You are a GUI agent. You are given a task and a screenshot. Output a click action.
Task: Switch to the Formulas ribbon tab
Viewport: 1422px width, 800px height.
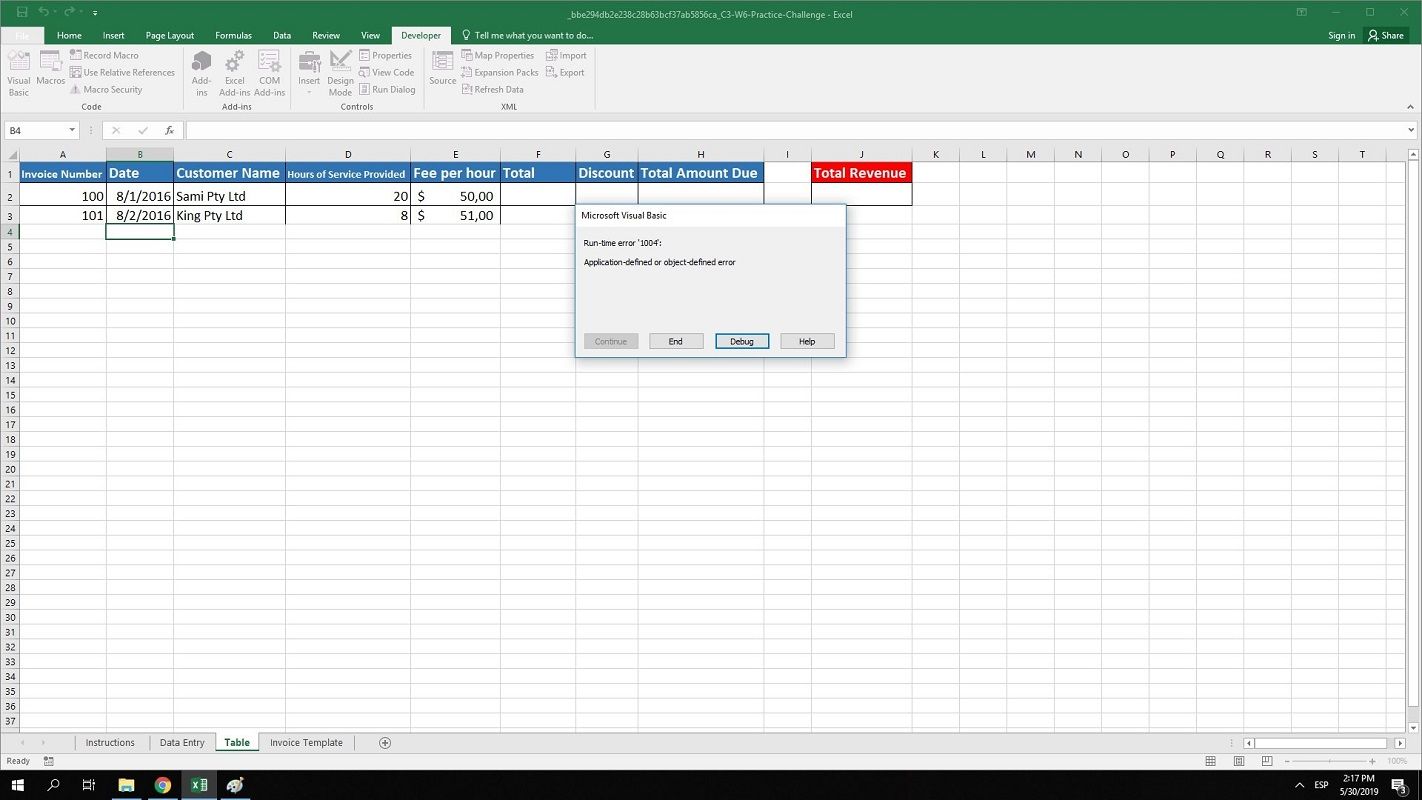pos(233,35)
